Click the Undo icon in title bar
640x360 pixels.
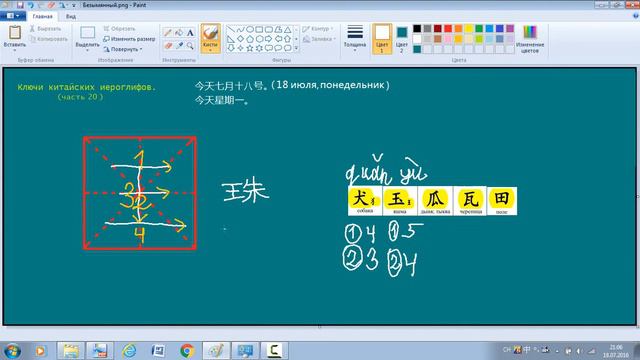coord(31,5)
